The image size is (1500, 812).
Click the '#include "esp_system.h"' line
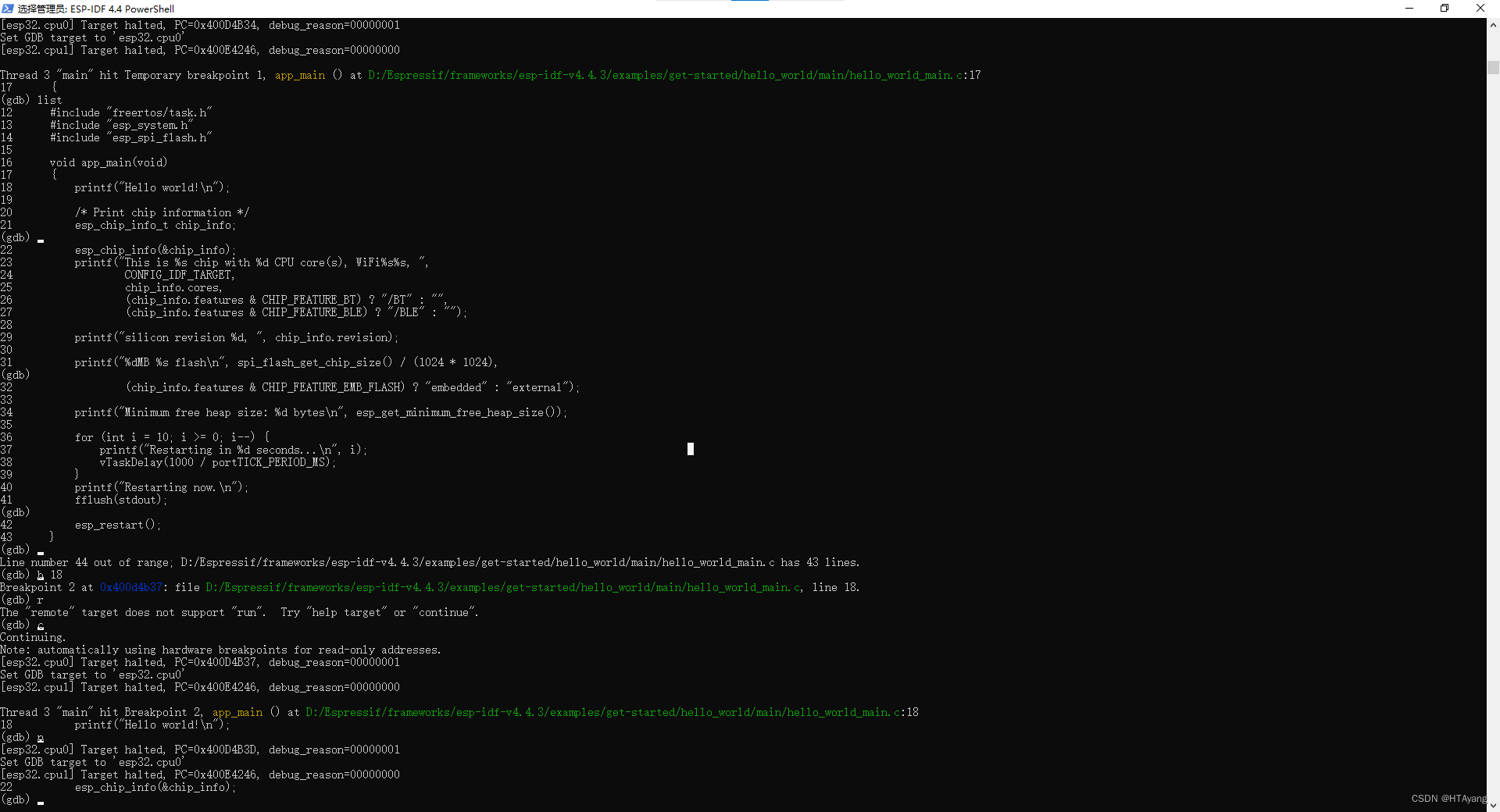122,125
